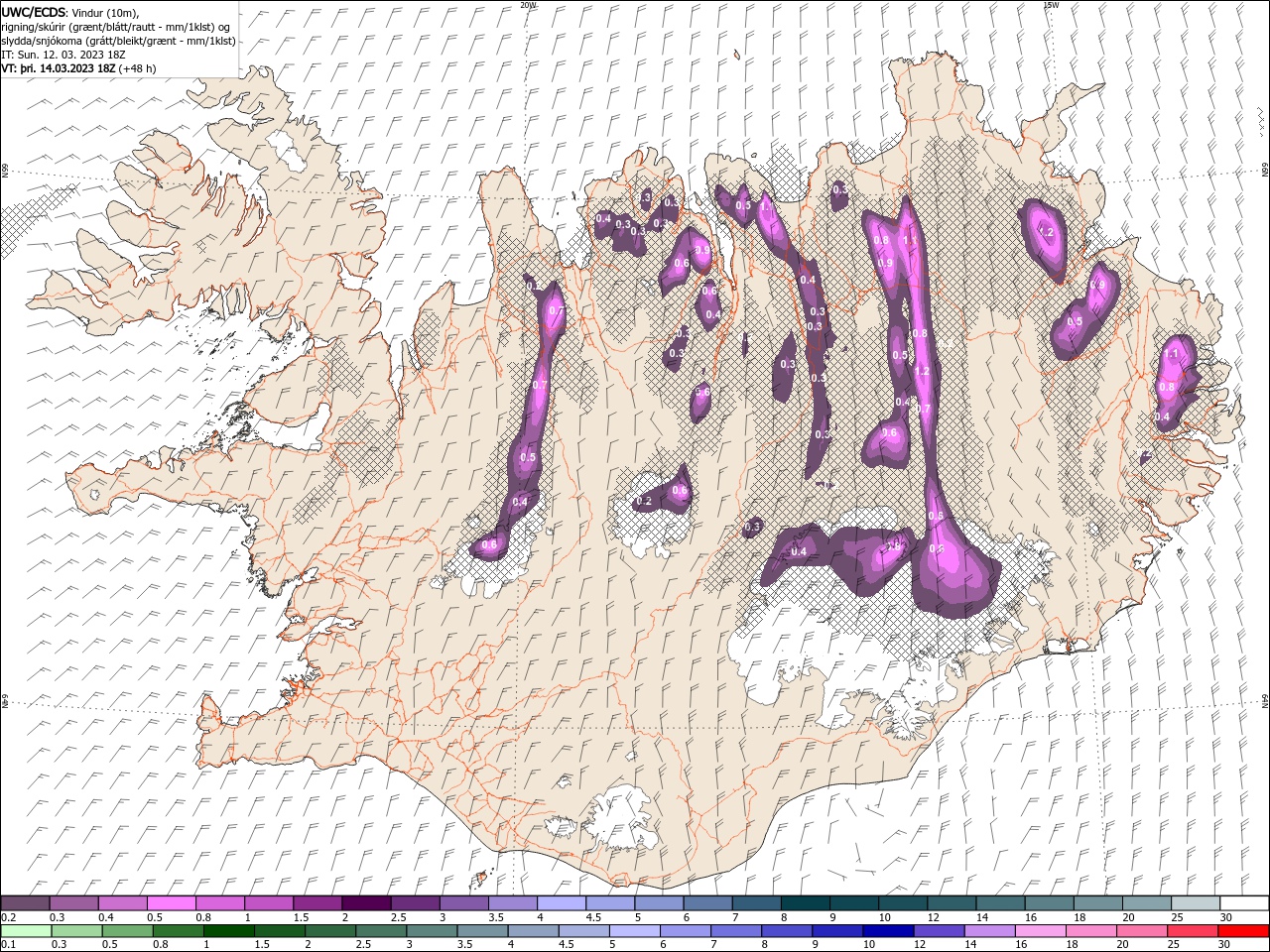Image resolution: width=1270 pixels, height=952 pixels.
Task: Pick the light lavender swatch labeled 4, upper scale
Action: 561,903
